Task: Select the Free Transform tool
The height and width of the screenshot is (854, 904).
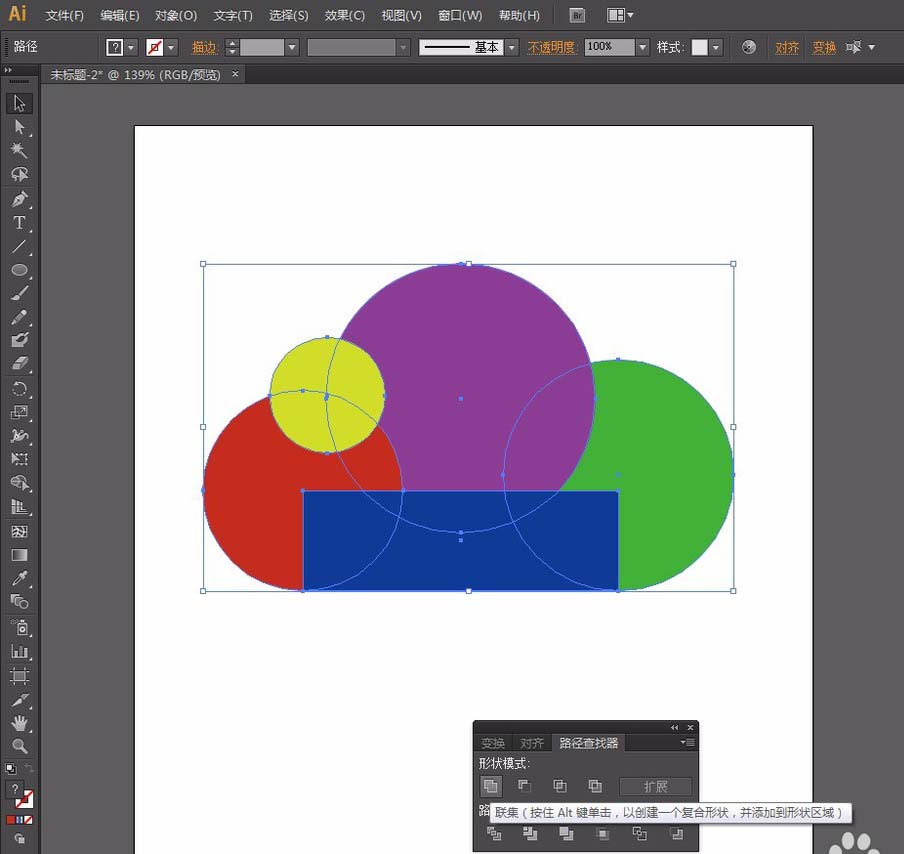Action: (x=20, y=459)
